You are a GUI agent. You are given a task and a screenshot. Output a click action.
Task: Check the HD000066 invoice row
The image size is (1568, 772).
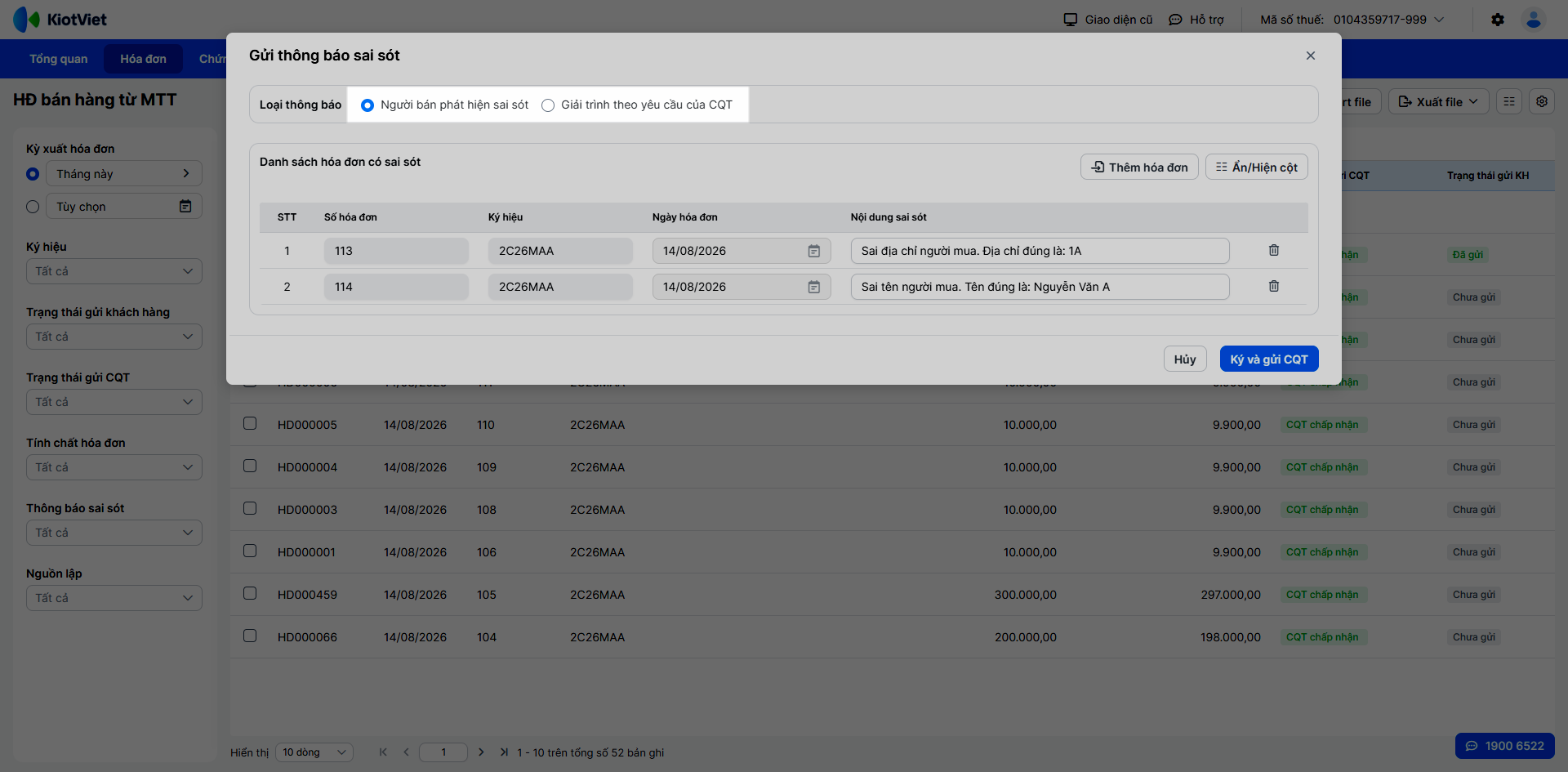[250, 636]
